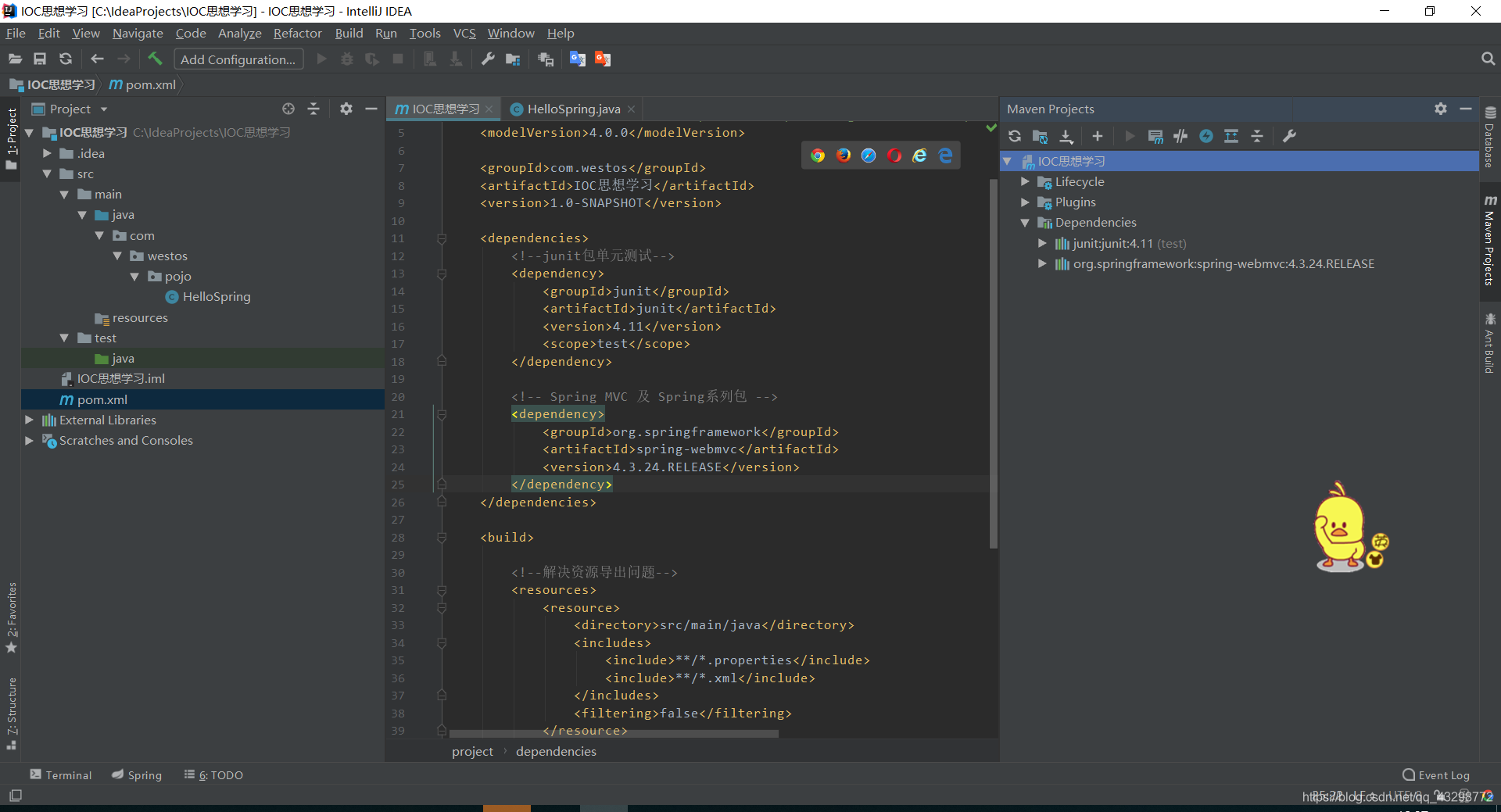Click pom.xml breadcrumb in navigation bar

[x=142, y=84]
